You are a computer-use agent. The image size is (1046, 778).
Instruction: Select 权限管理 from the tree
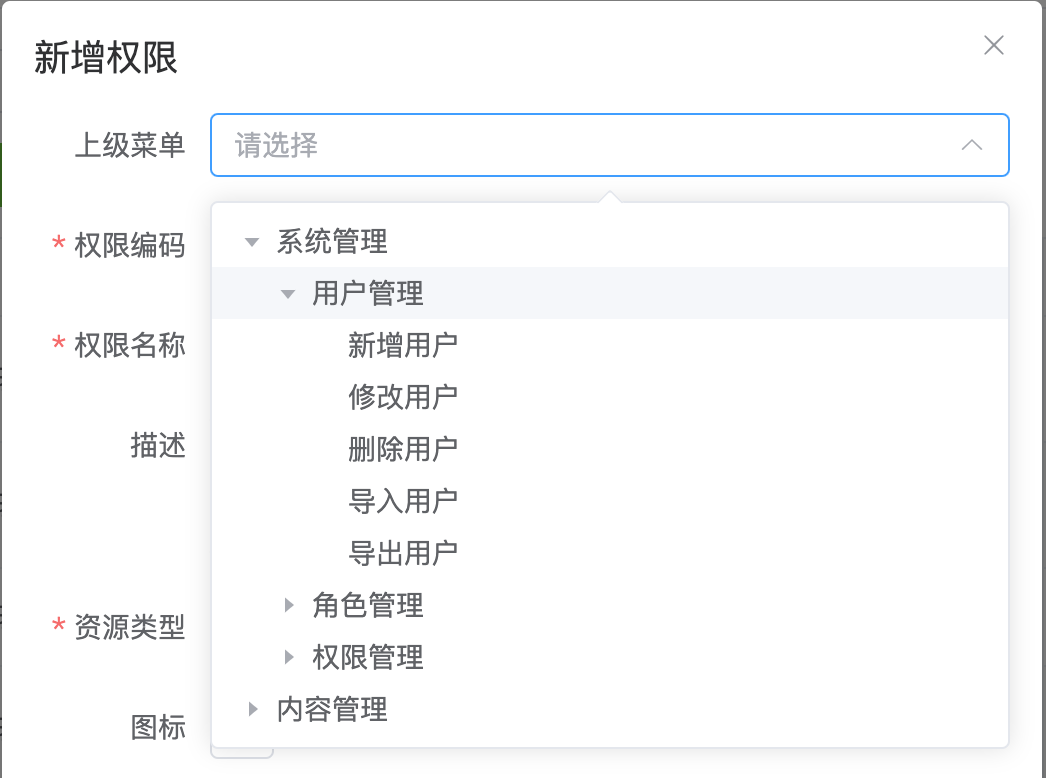368,657
